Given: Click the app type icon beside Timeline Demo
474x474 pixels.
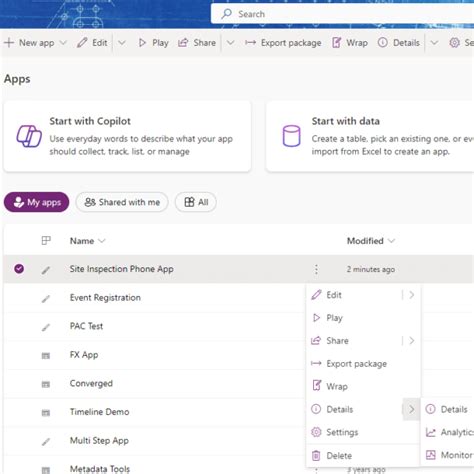Looking at the screenshot, I should (x=46, y=413).
